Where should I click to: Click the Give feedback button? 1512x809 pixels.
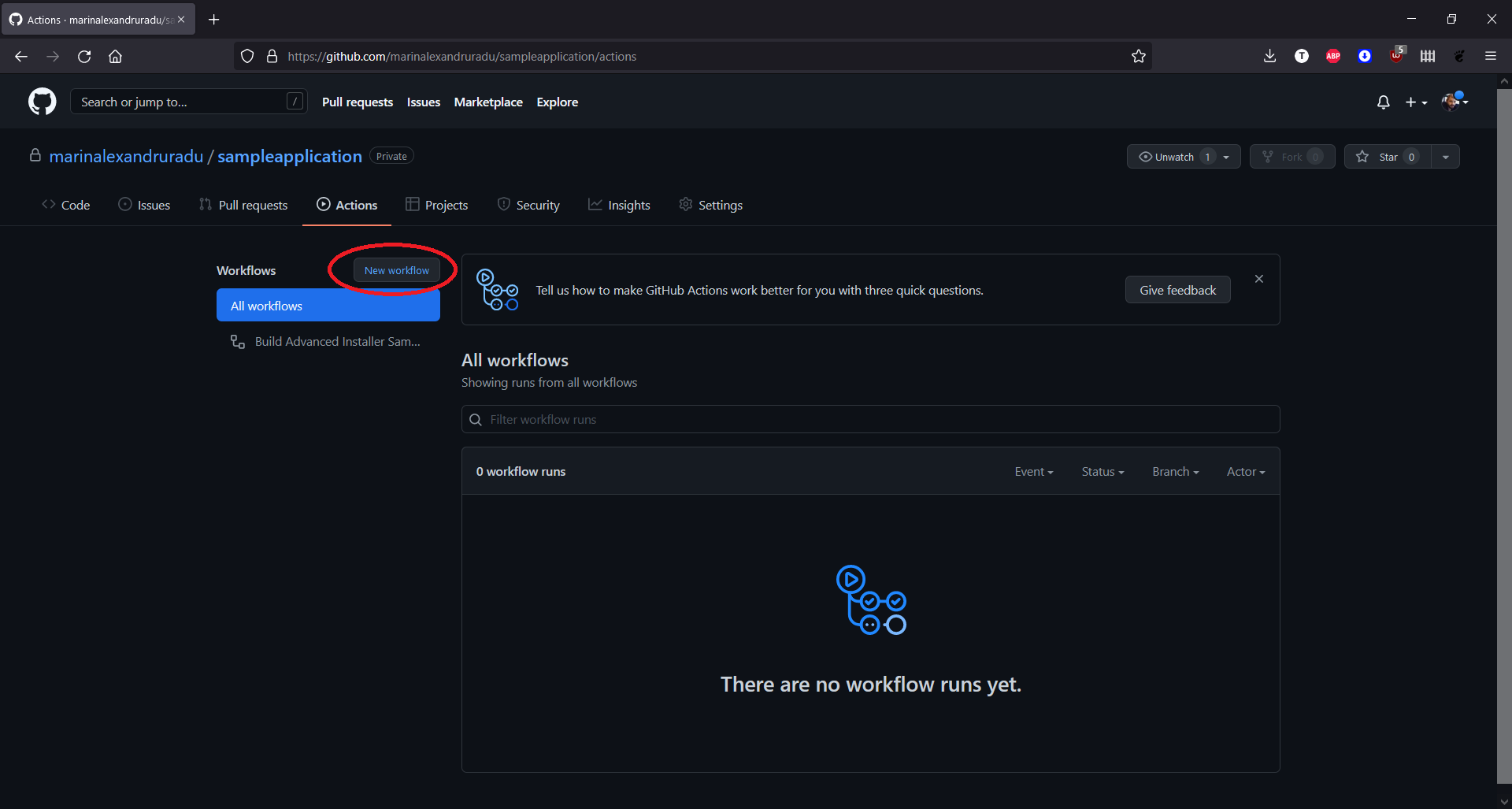(x=1177, y=290)
